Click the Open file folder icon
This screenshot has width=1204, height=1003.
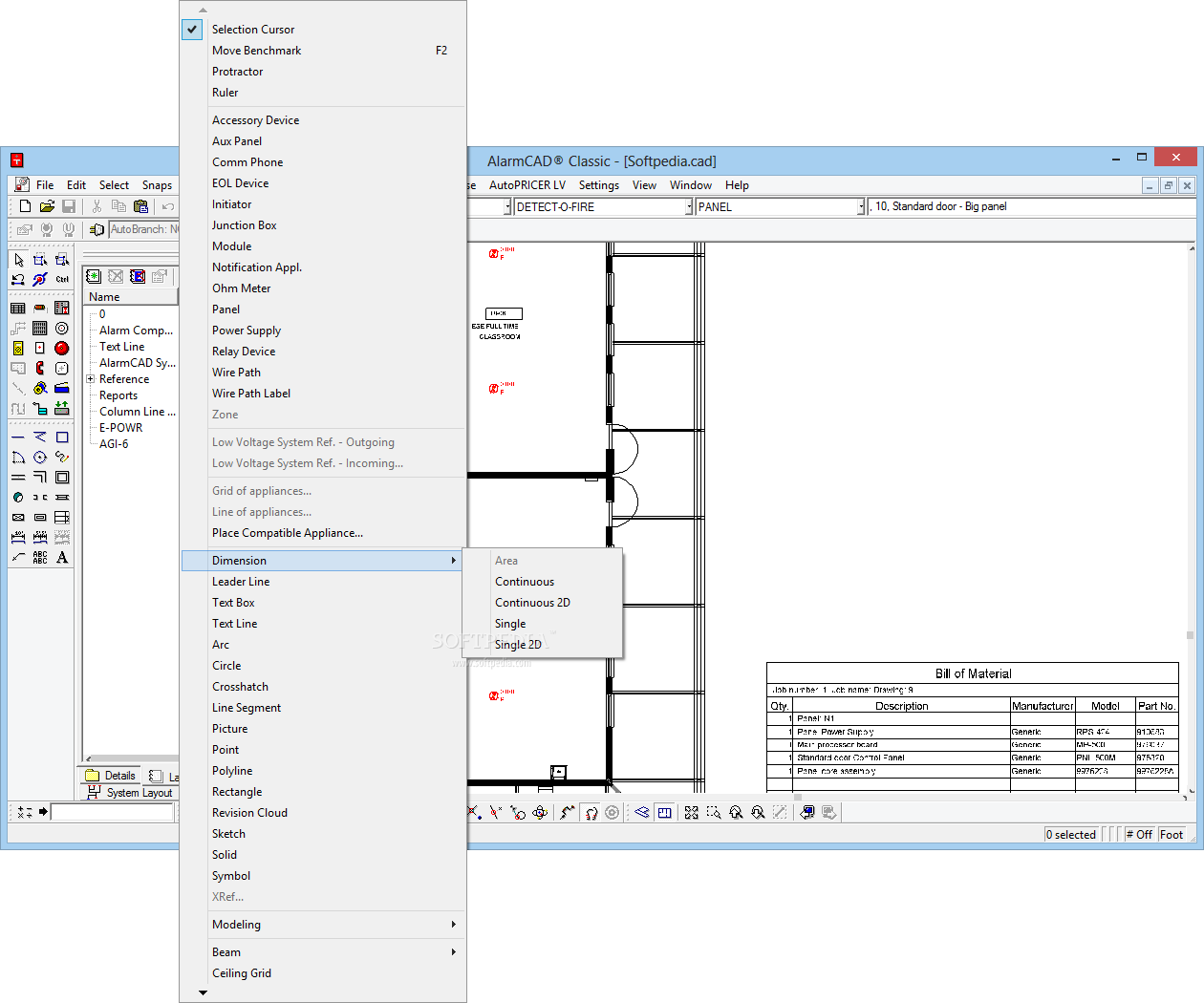coord(47,205)
